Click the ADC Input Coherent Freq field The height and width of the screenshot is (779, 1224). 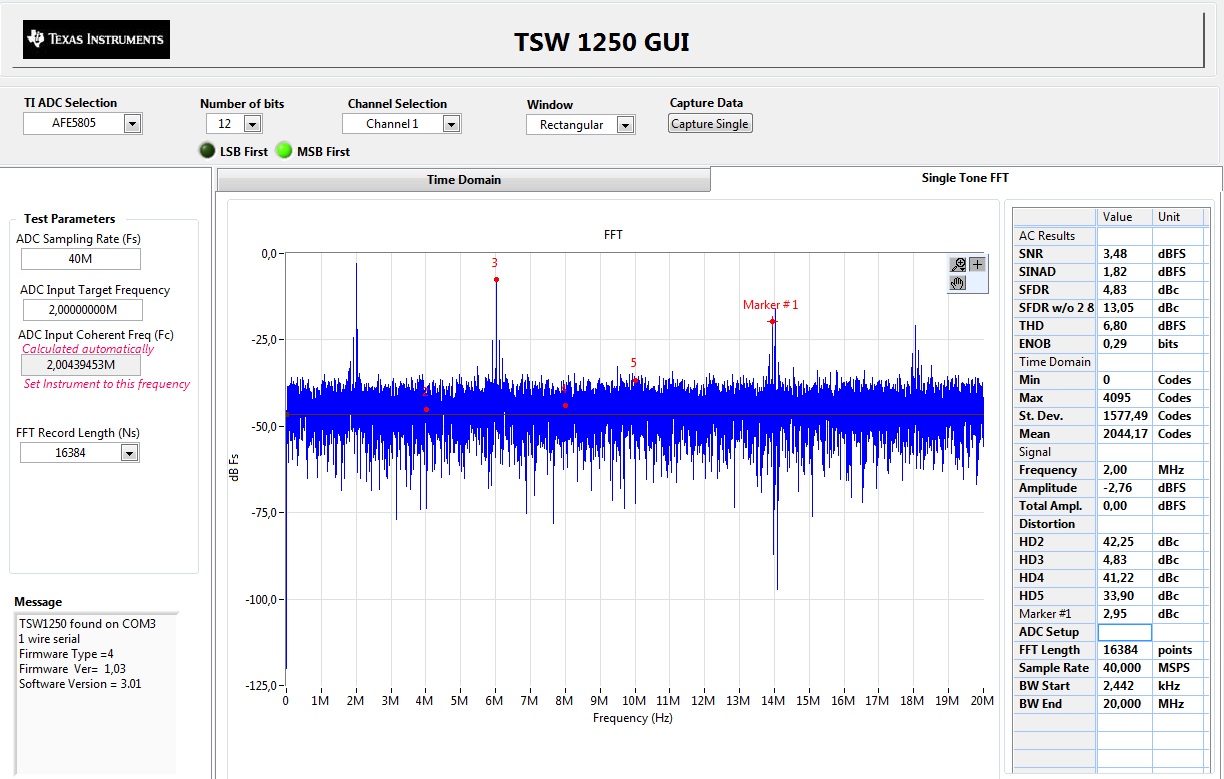(81, 365)
